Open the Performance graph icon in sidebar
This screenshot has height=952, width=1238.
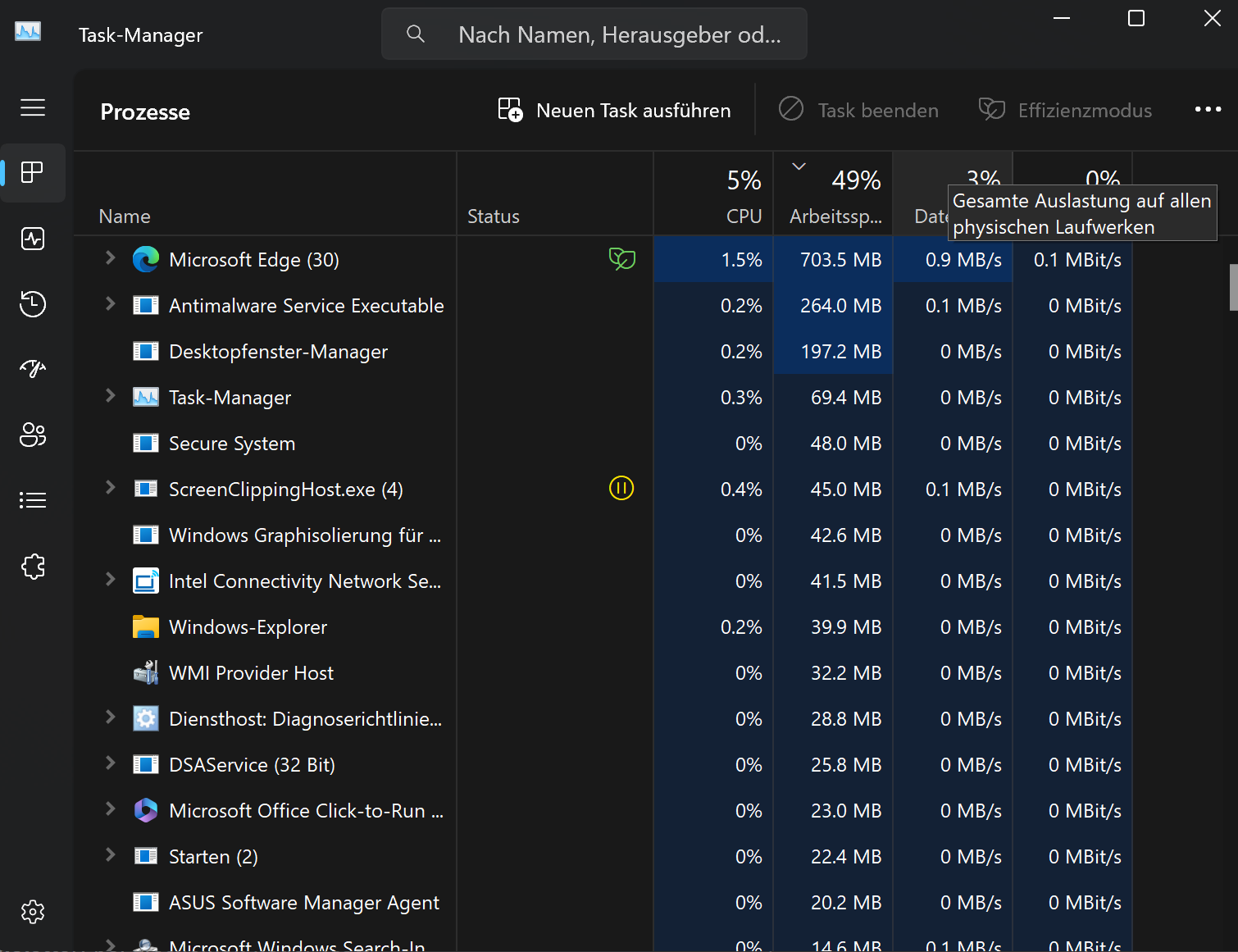click(33, 239)
